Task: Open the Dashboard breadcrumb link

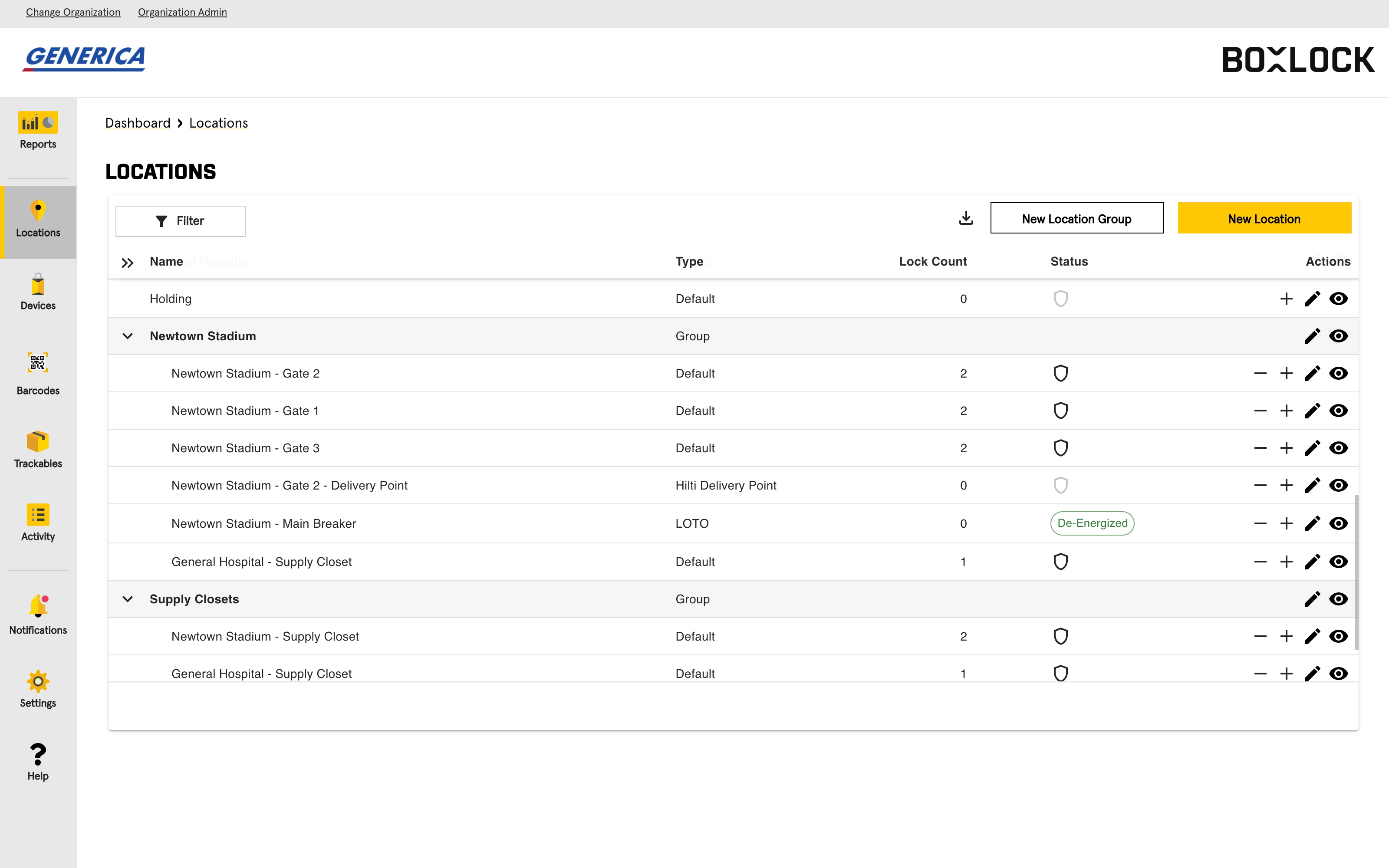Action: pos(138,123)
